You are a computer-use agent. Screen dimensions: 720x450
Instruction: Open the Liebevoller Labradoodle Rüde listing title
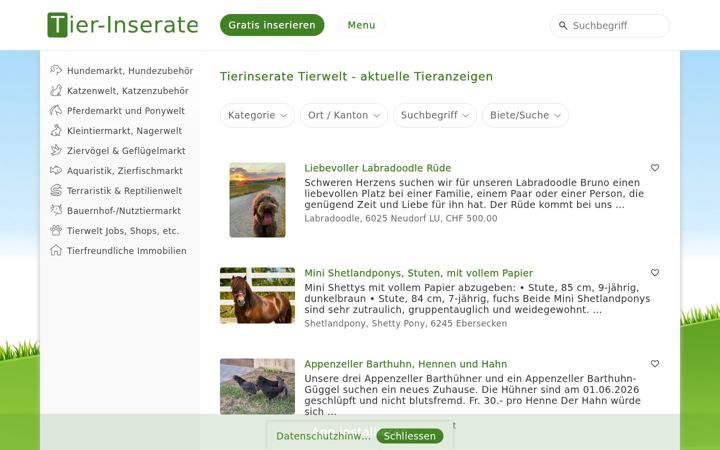377,168
